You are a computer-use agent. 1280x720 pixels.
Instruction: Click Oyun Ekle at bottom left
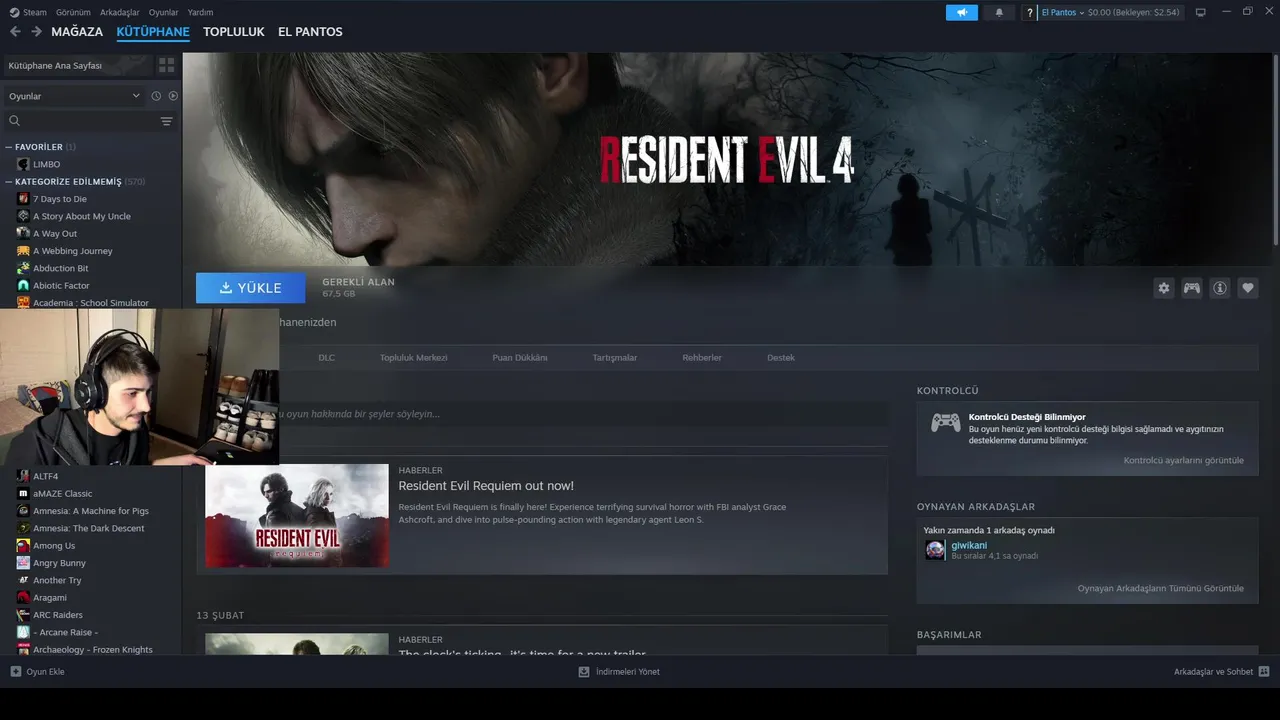point(37,672)
